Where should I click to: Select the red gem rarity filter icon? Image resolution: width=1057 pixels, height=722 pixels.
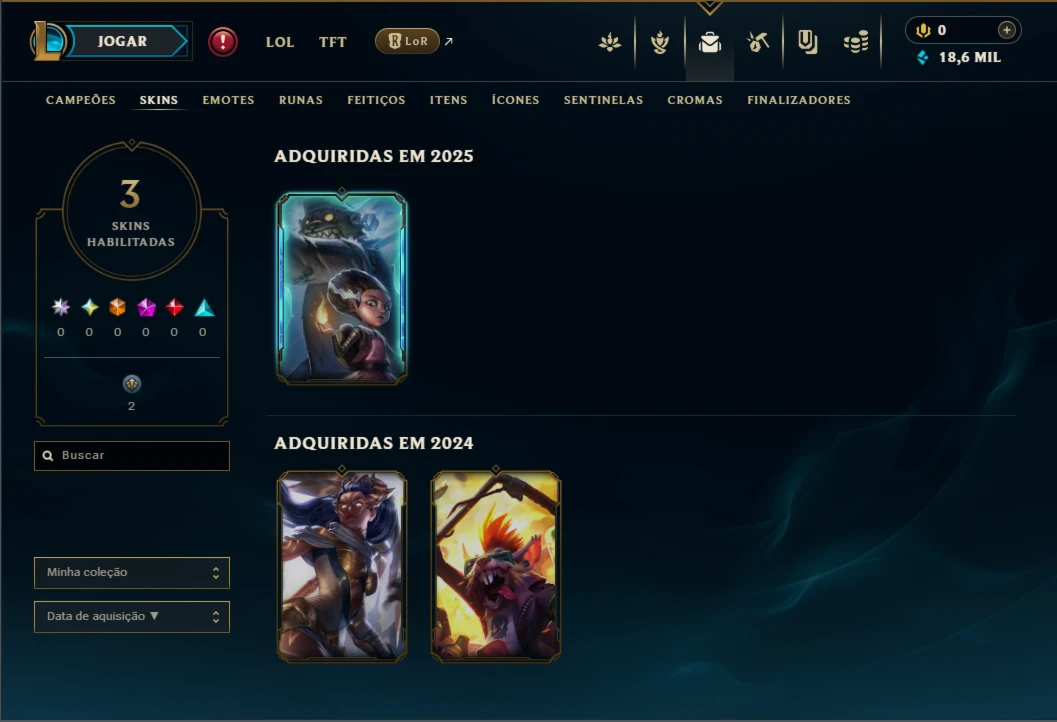tap(175, 307)
